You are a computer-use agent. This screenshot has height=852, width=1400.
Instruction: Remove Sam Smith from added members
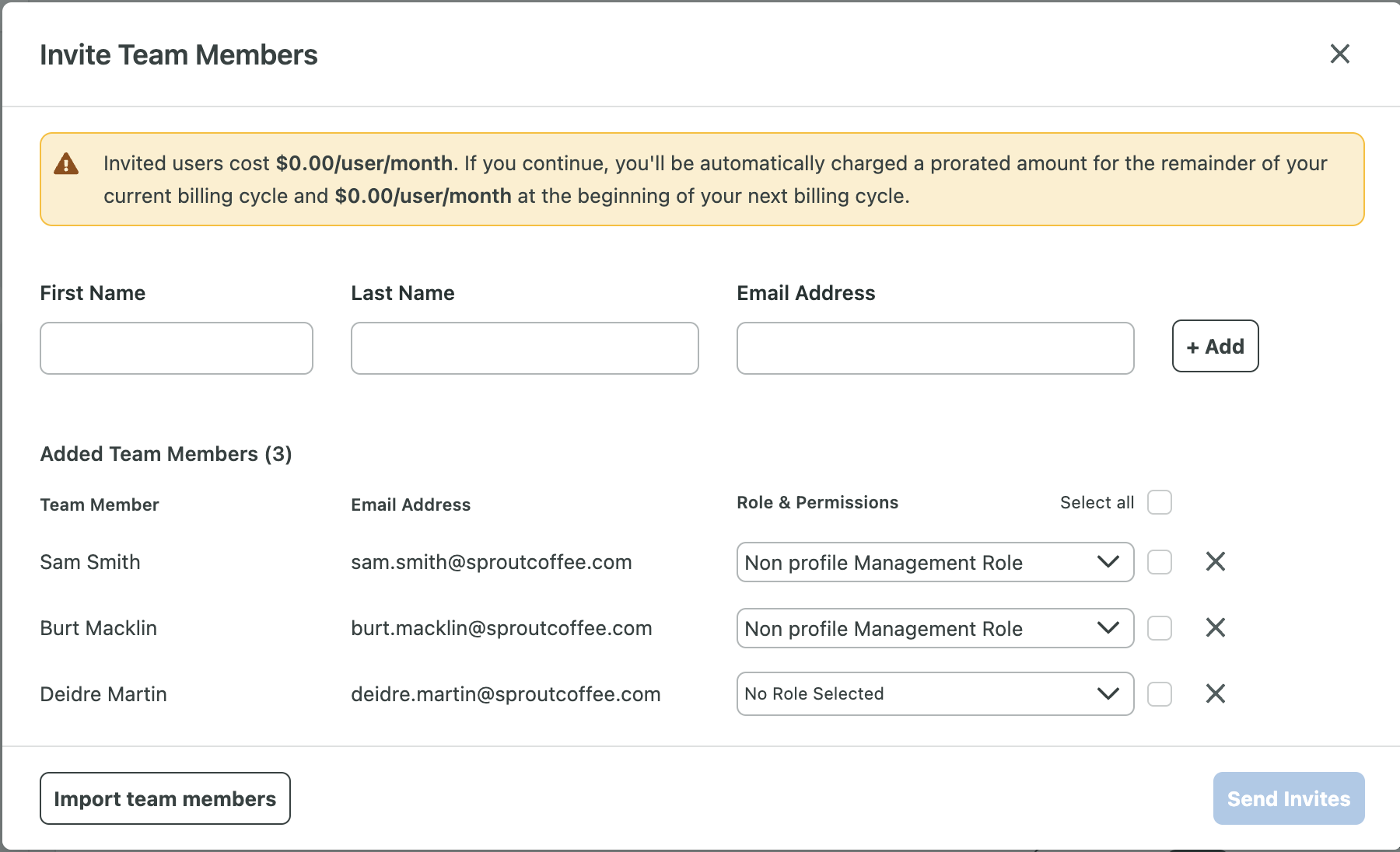click(1215, 561)
